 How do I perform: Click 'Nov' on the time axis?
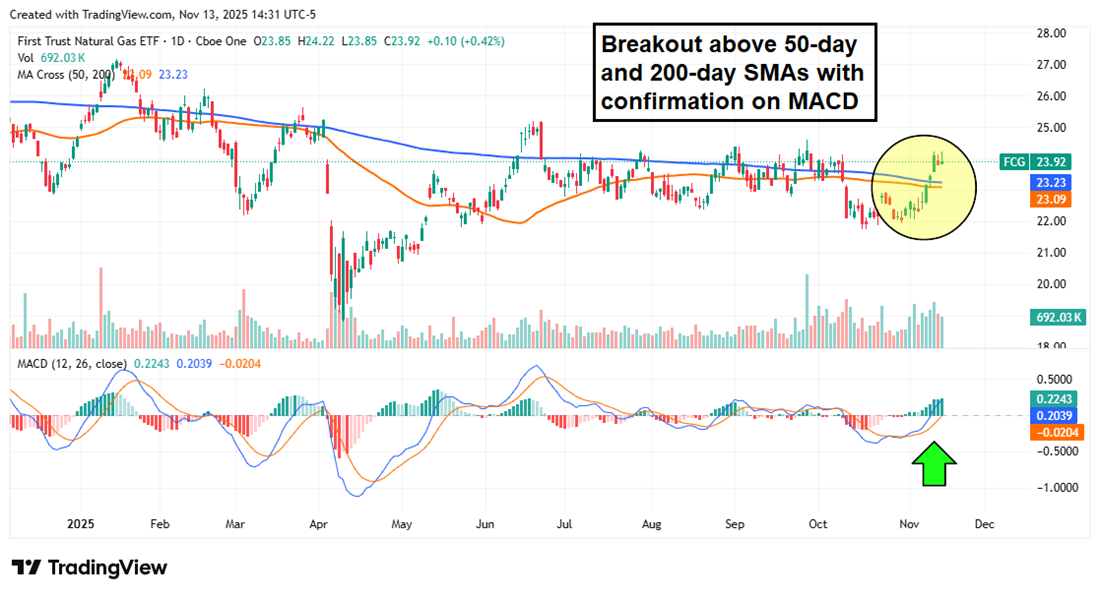pos(908,523)
